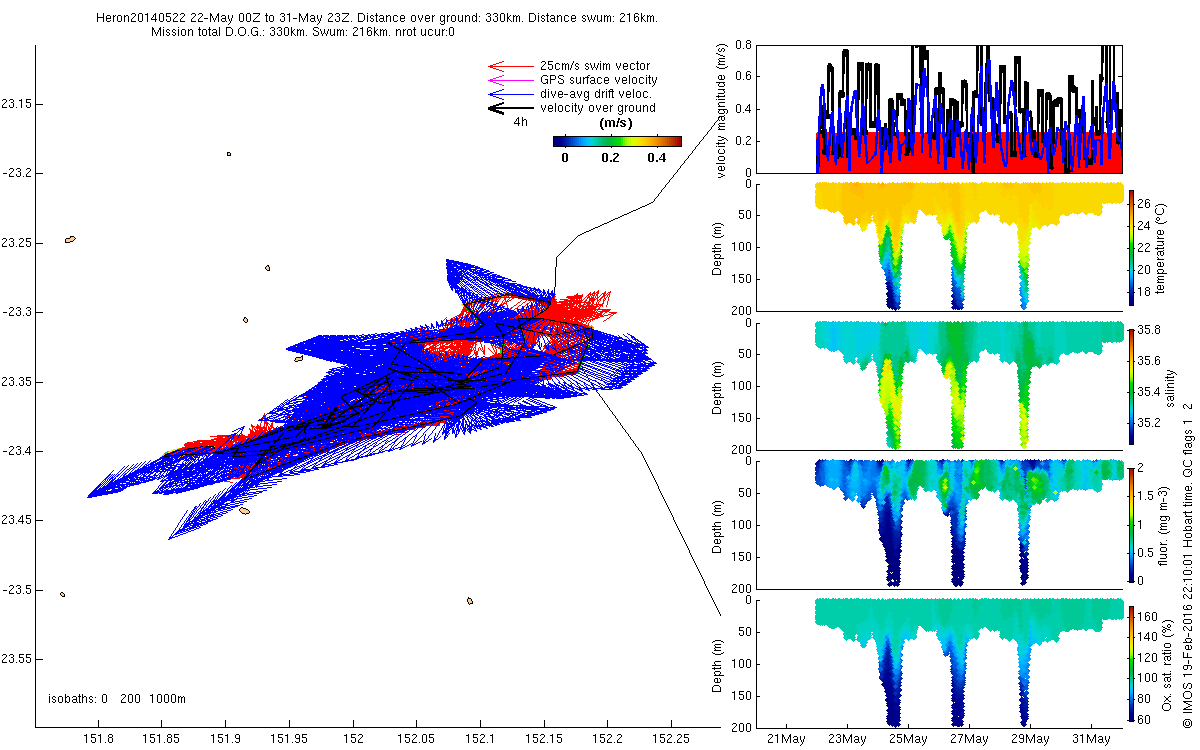Click the '-23.4' latitude tick
The height and width of the screenshot is (750, 1200).
[16, 451]
